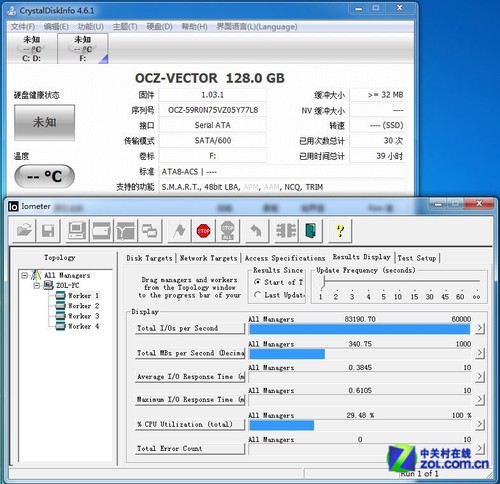The image size is (500, 484).
Task: Select Worker 1 in topology tree
Action: coord(77,295)
